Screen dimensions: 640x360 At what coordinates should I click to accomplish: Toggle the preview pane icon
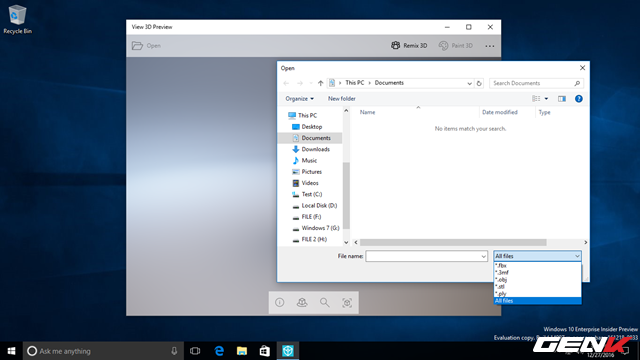coord(562,99)
